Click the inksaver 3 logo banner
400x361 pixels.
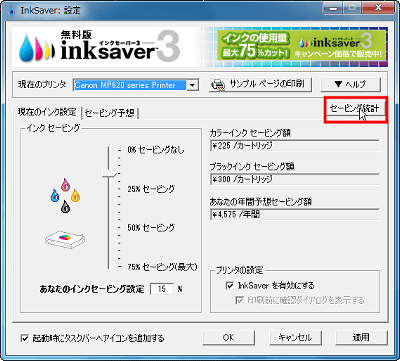click(x=100, y=47)
